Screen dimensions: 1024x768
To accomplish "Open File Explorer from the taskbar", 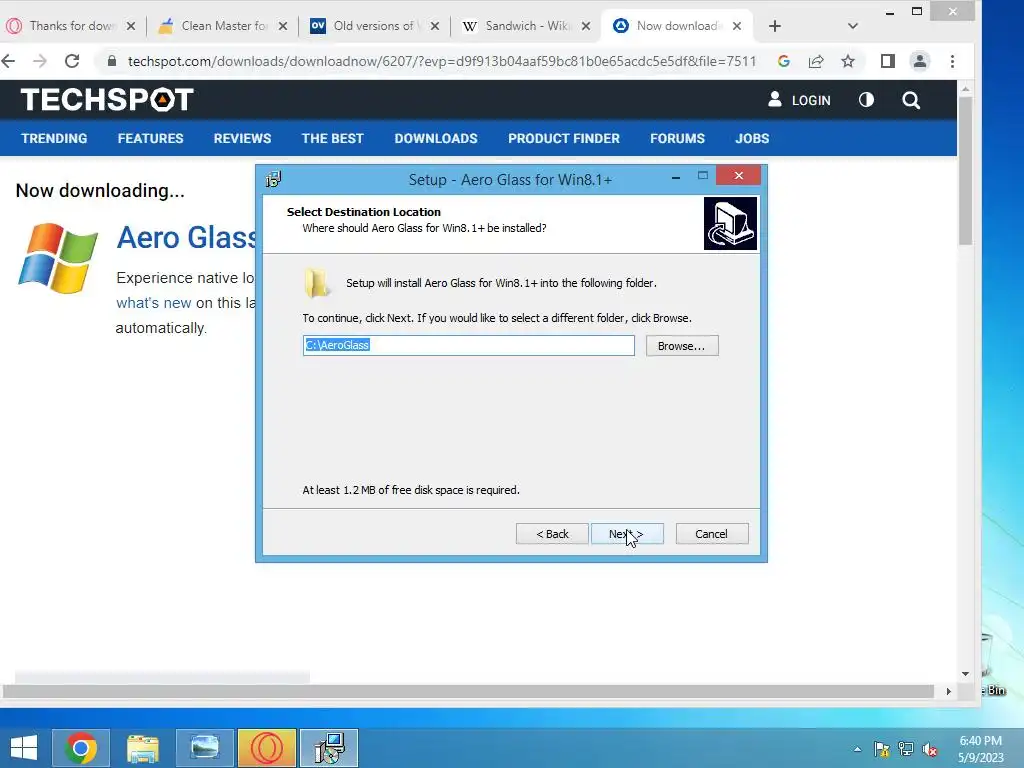I will (142, 748).
